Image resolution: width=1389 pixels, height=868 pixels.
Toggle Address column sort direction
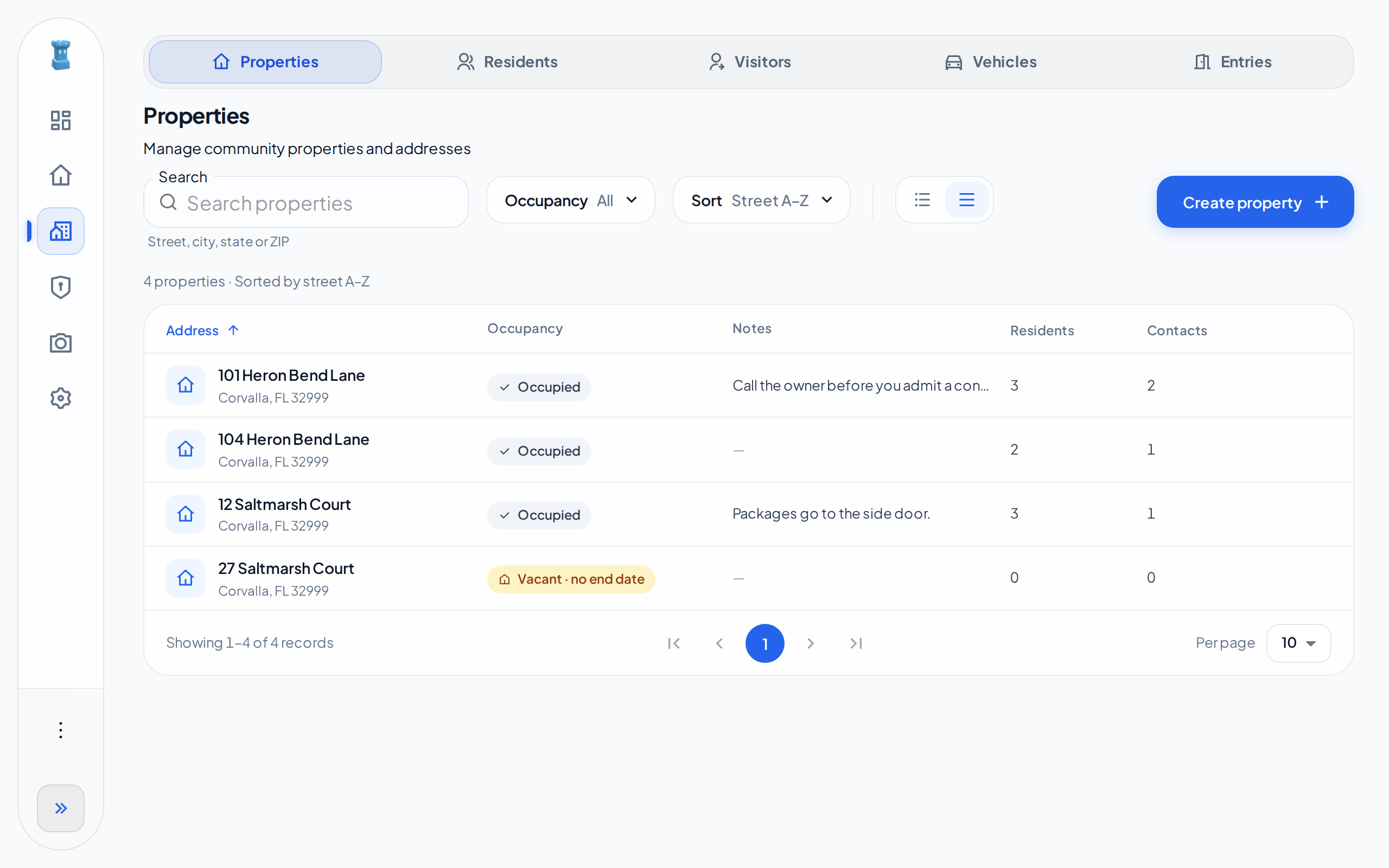(202, 330)
